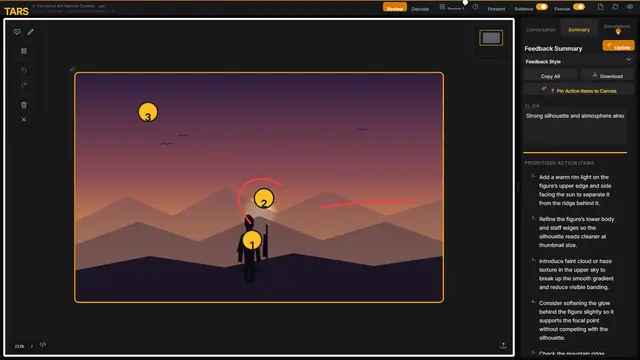640x360 pixels.
Task: Click the thumbs-down feedback icon
Action: click(43, 345)
